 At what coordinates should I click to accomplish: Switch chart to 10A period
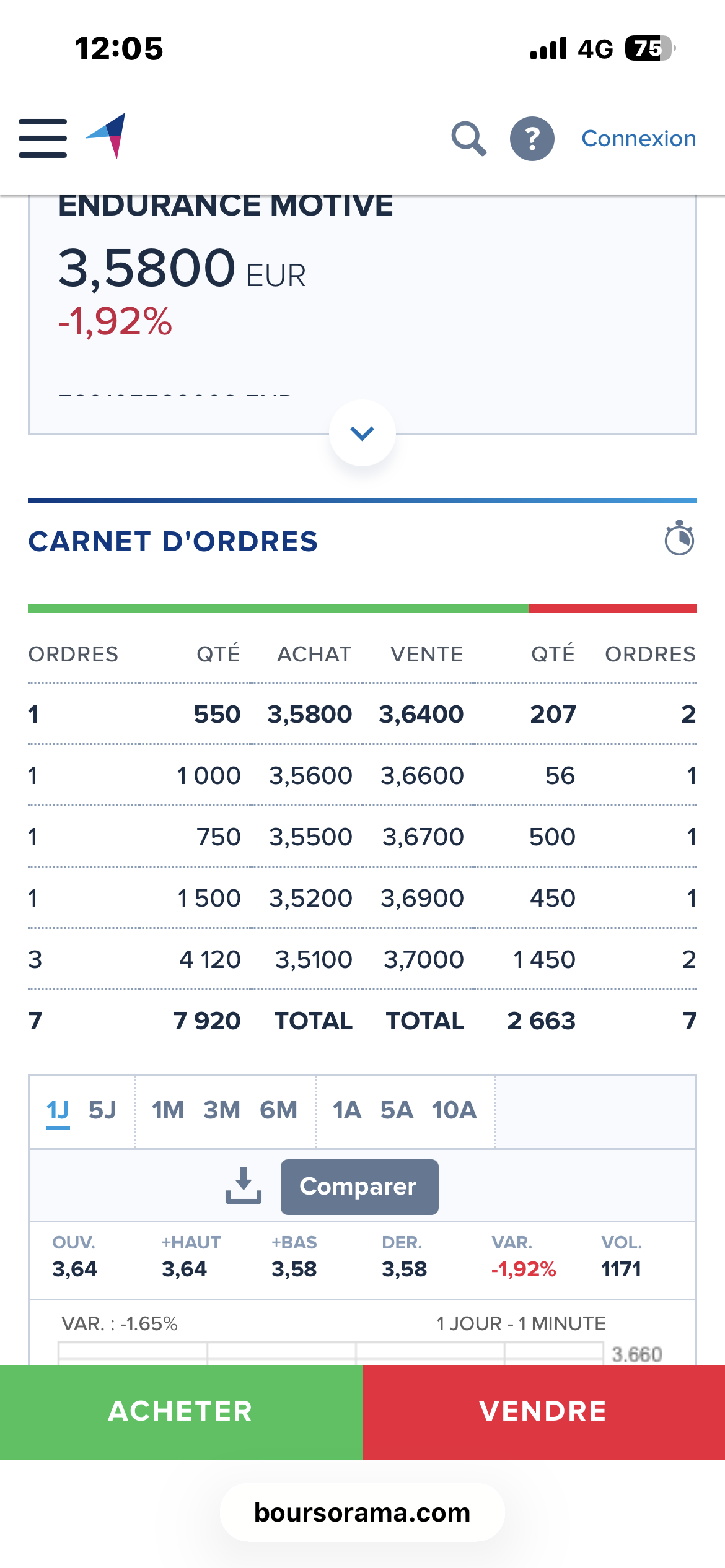454,1110
